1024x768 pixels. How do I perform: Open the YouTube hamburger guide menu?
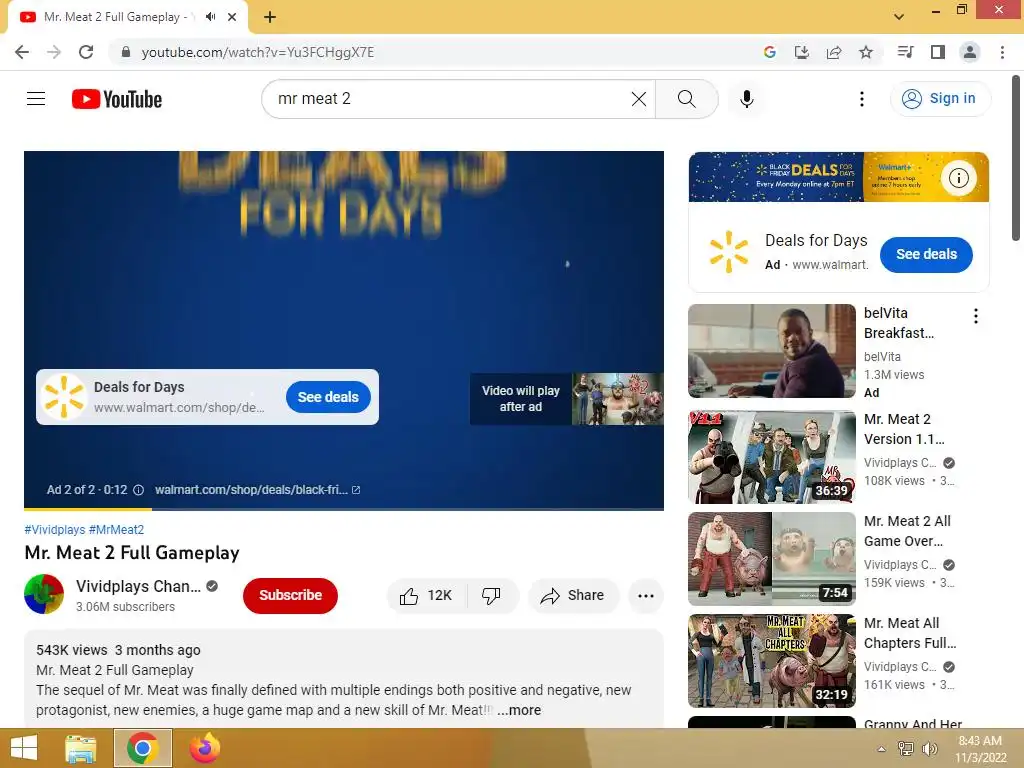[x=36, y=99]
